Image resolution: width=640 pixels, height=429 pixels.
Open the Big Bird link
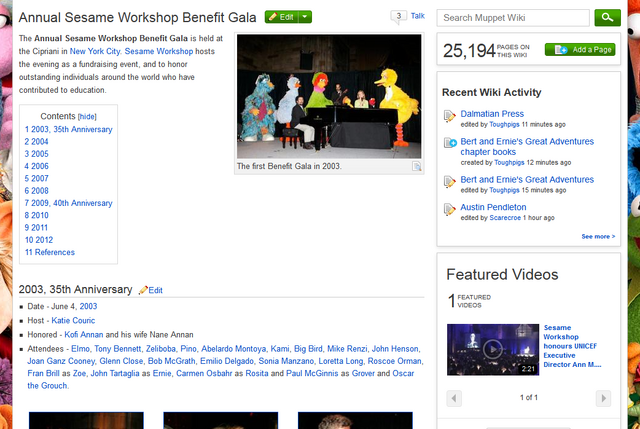[308, 349]
